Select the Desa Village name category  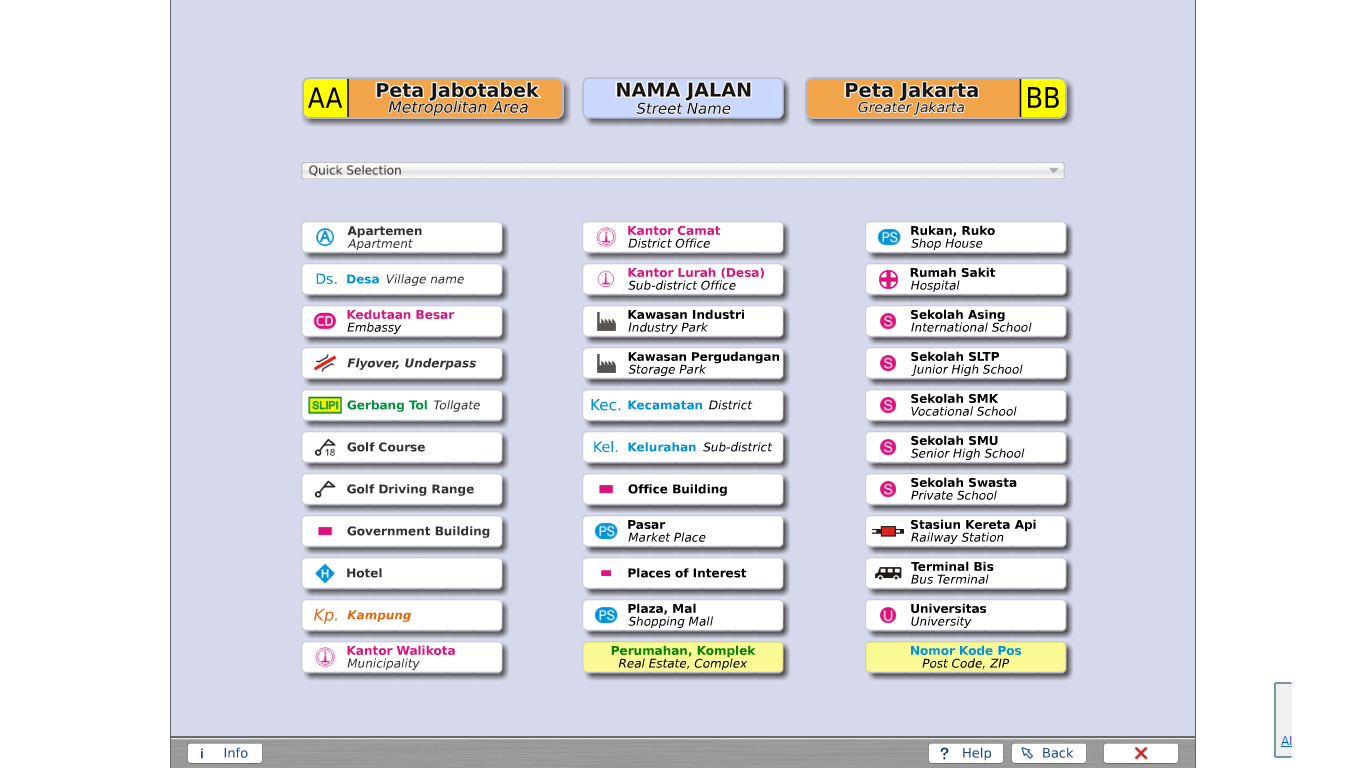click(x=402, y=279)
